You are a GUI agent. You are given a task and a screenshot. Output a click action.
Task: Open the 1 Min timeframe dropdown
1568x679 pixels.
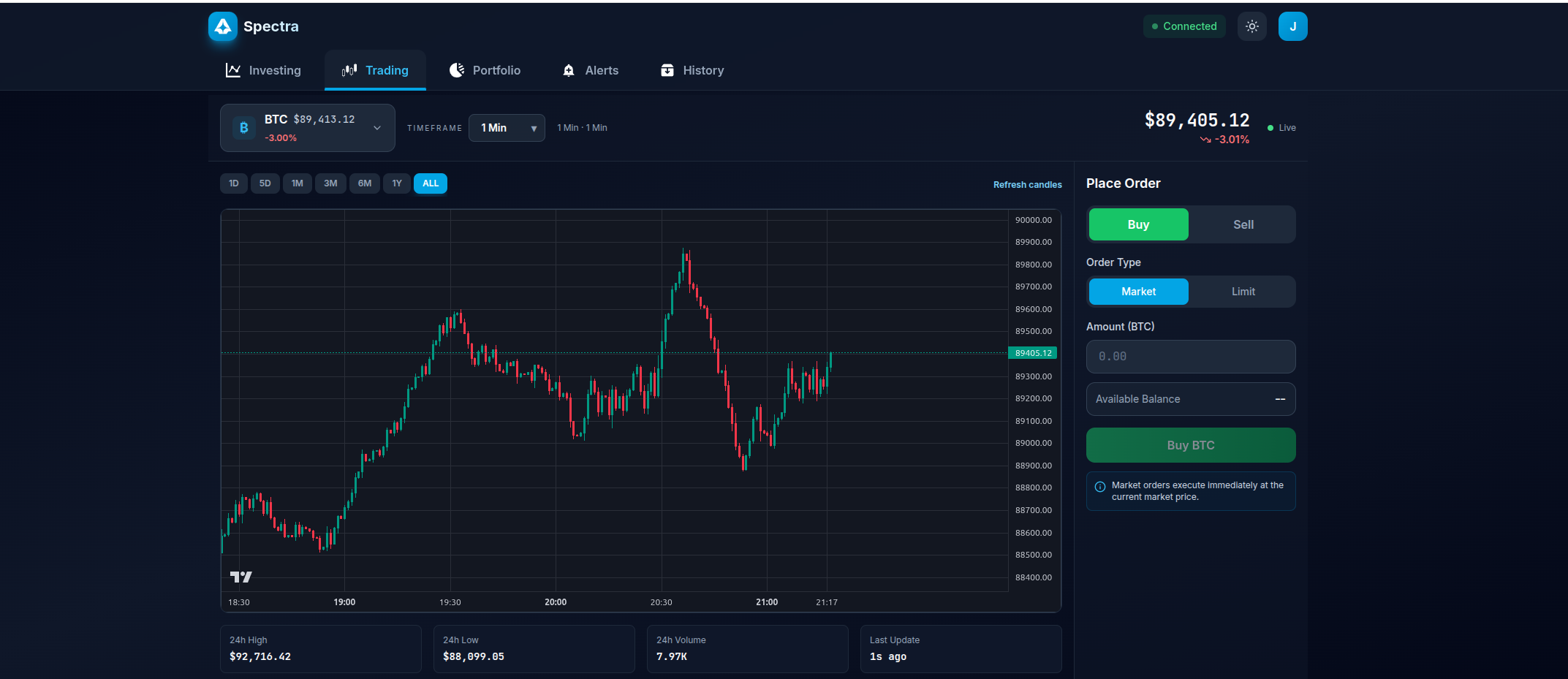click(x=507, y=128)
